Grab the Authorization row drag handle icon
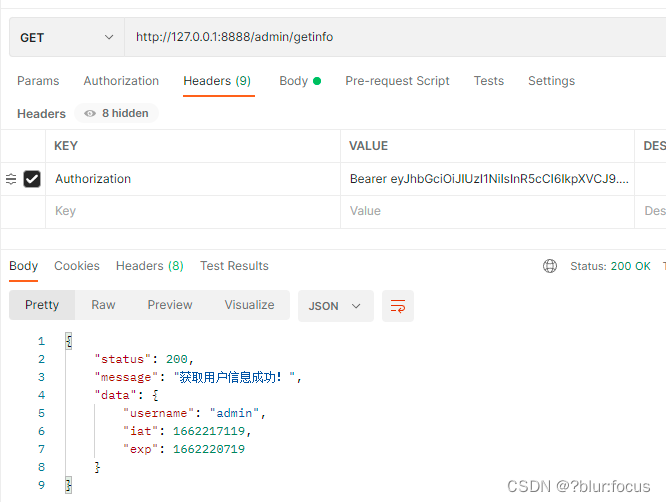This screenshot has width=666, height=502. pyautogui.click(x=11, y=179)
